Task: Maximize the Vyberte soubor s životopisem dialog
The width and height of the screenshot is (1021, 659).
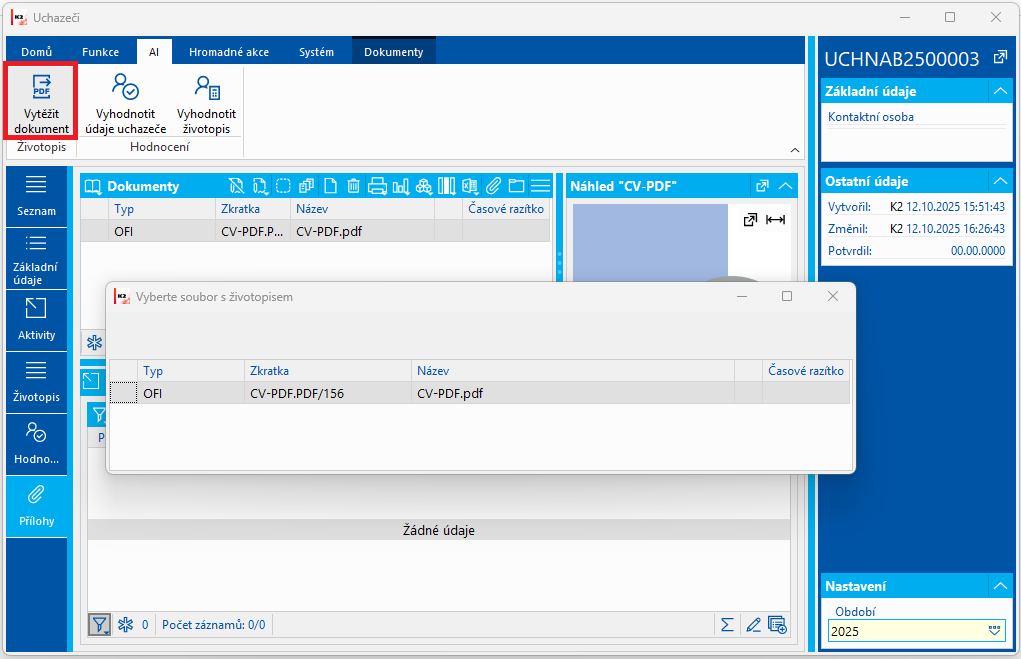Action: point(787,296)
